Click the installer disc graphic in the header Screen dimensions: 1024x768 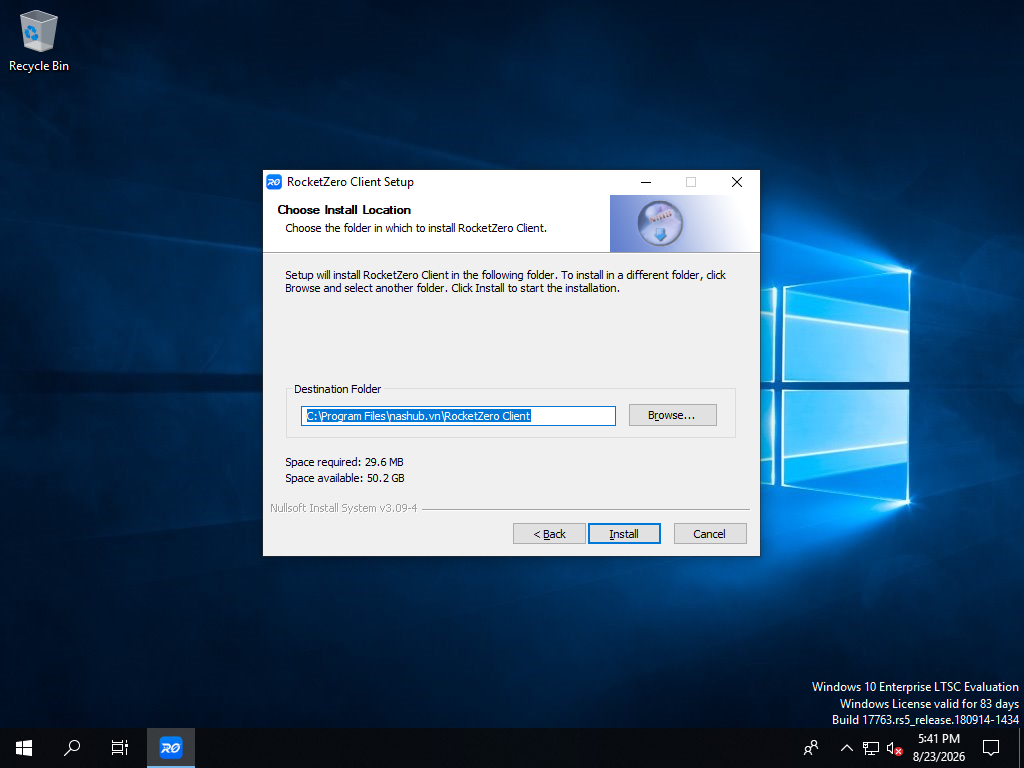click(660, 223)
